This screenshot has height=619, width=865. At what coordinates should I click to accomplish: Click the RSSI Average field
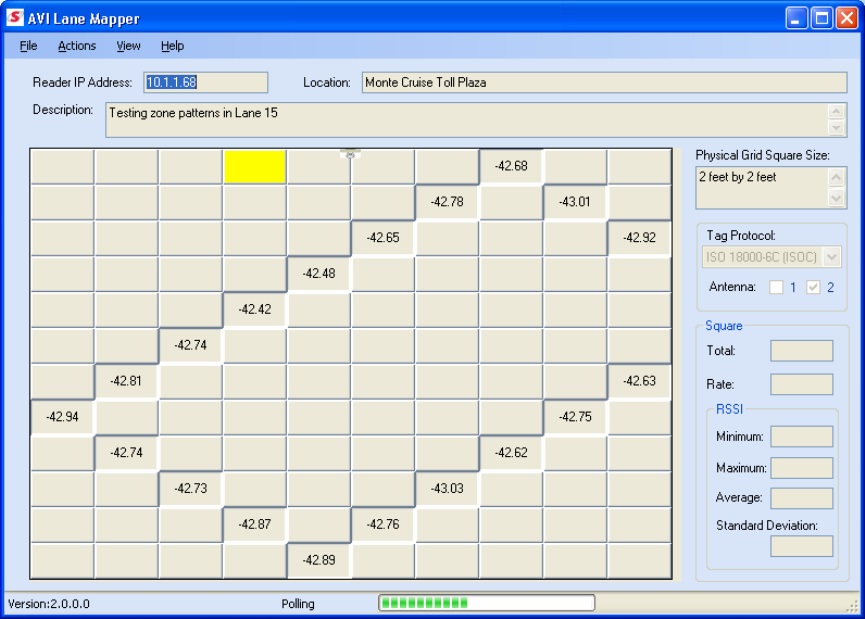(802, 498)
